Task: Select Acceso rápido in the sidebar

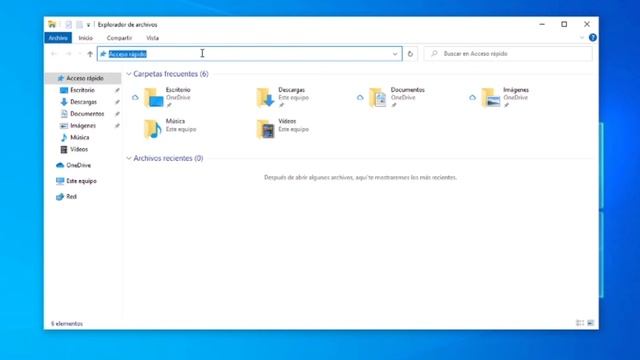Action: 84,78
